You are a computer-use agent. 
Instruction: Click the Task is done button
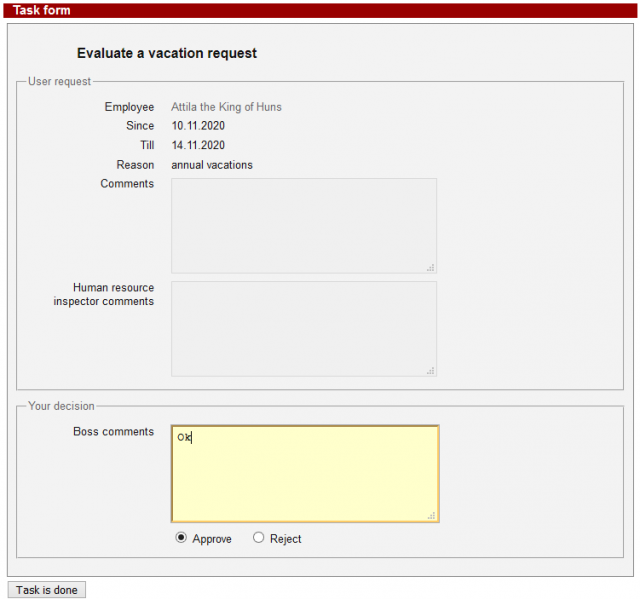47,590
